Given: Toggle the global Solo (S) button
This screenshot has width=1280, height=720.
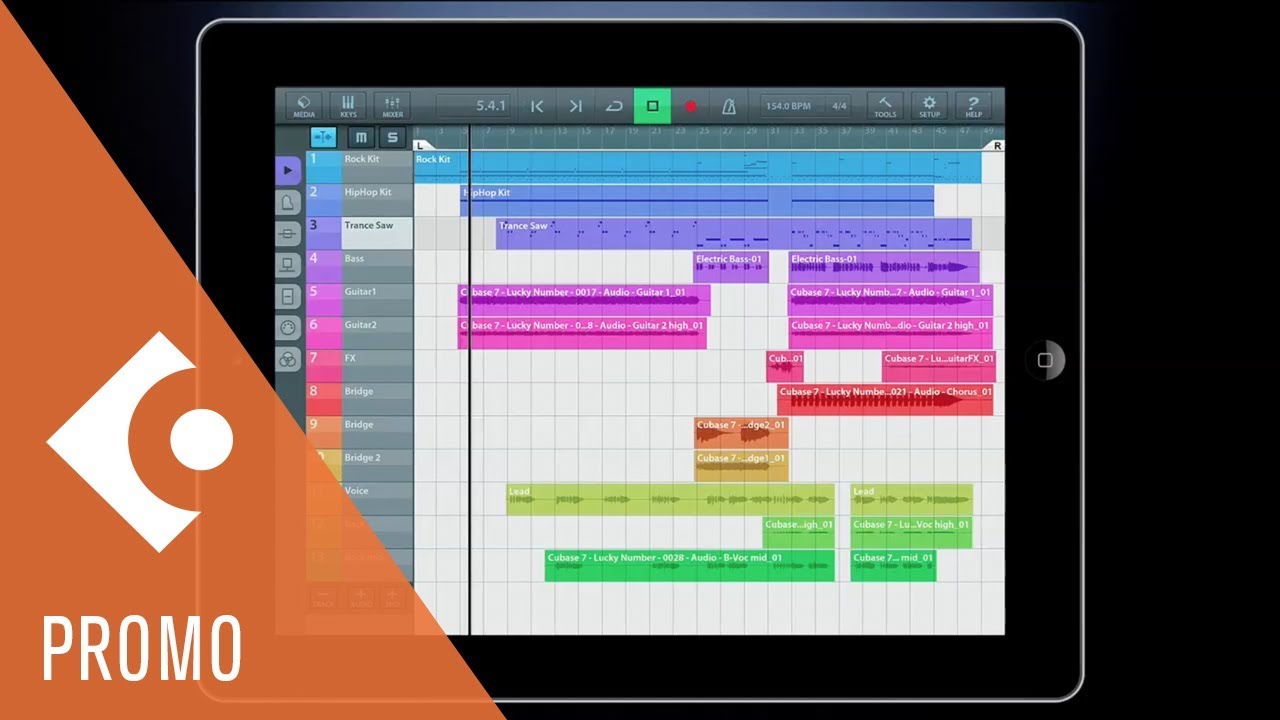Looking at the screenshot, I should [x=392, y=138].
